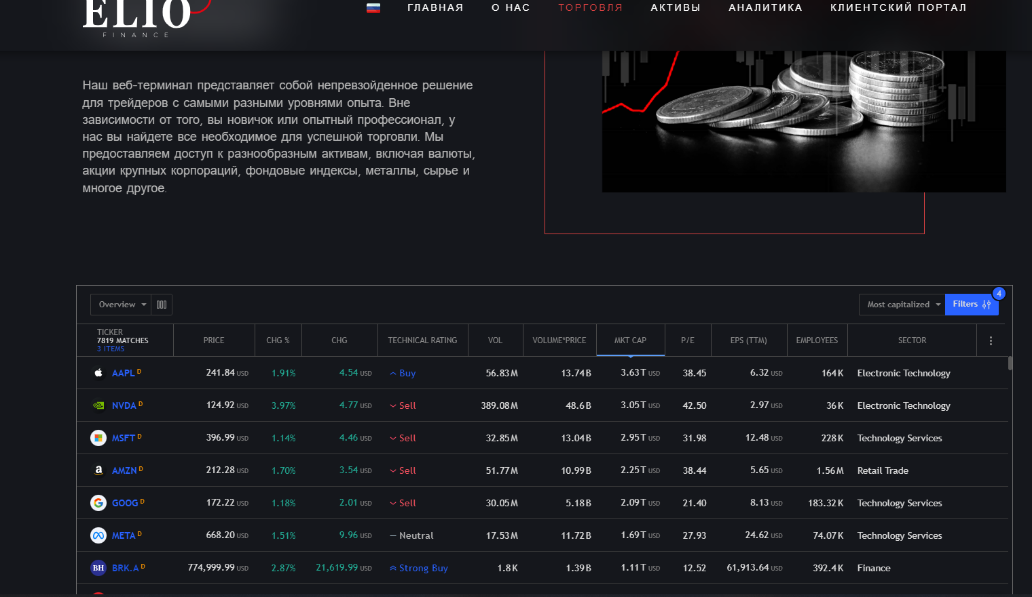Click the Berkshire Hathaway BH logo icon
Image resolution: width=1032 pixels, height=597 pixels.
click(98, 567)
